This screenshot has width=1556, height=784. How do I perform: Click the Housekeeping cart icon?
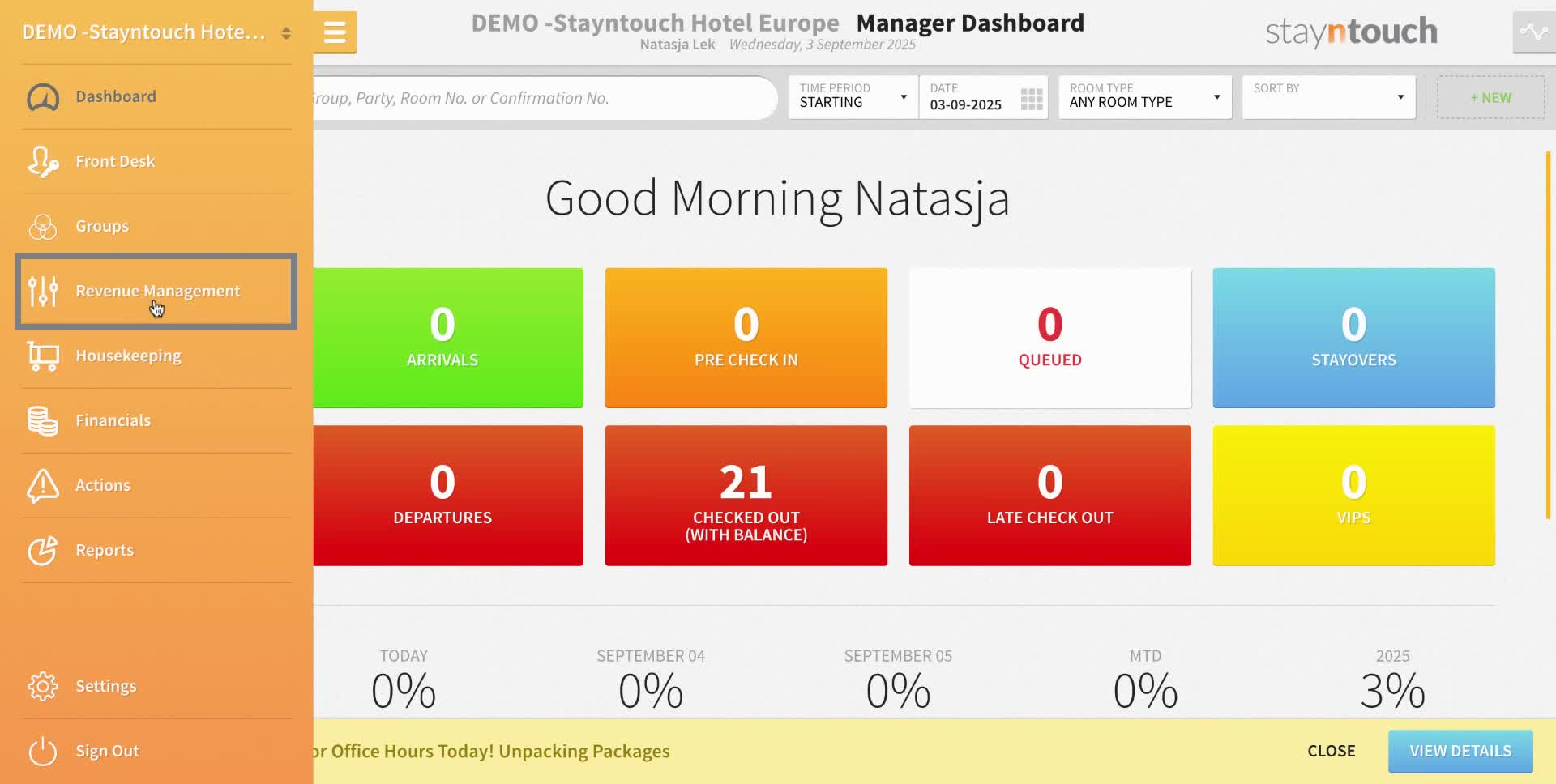[x=43, y=356]
